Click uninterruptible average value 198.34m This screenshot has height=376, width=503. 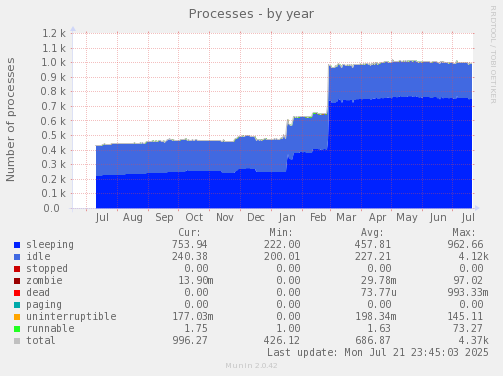[x=376, y=317]
